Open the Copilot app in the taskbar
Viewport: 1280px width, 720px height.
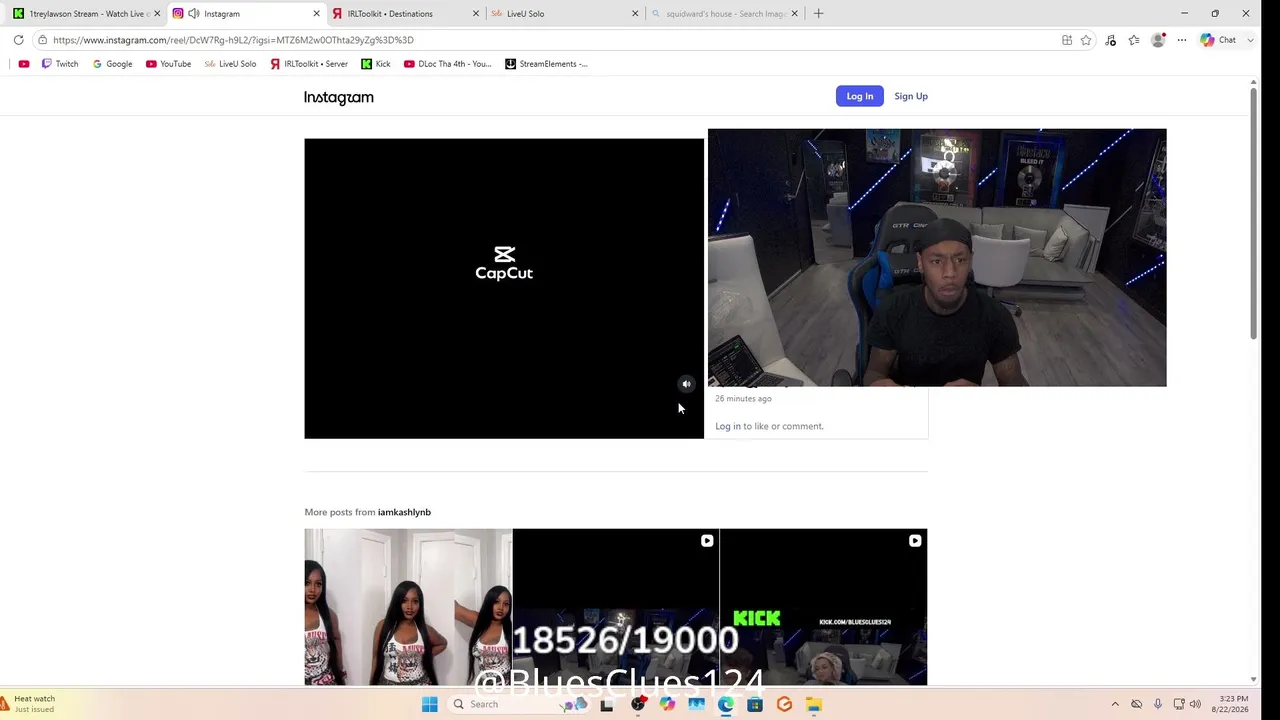(667, 705)
